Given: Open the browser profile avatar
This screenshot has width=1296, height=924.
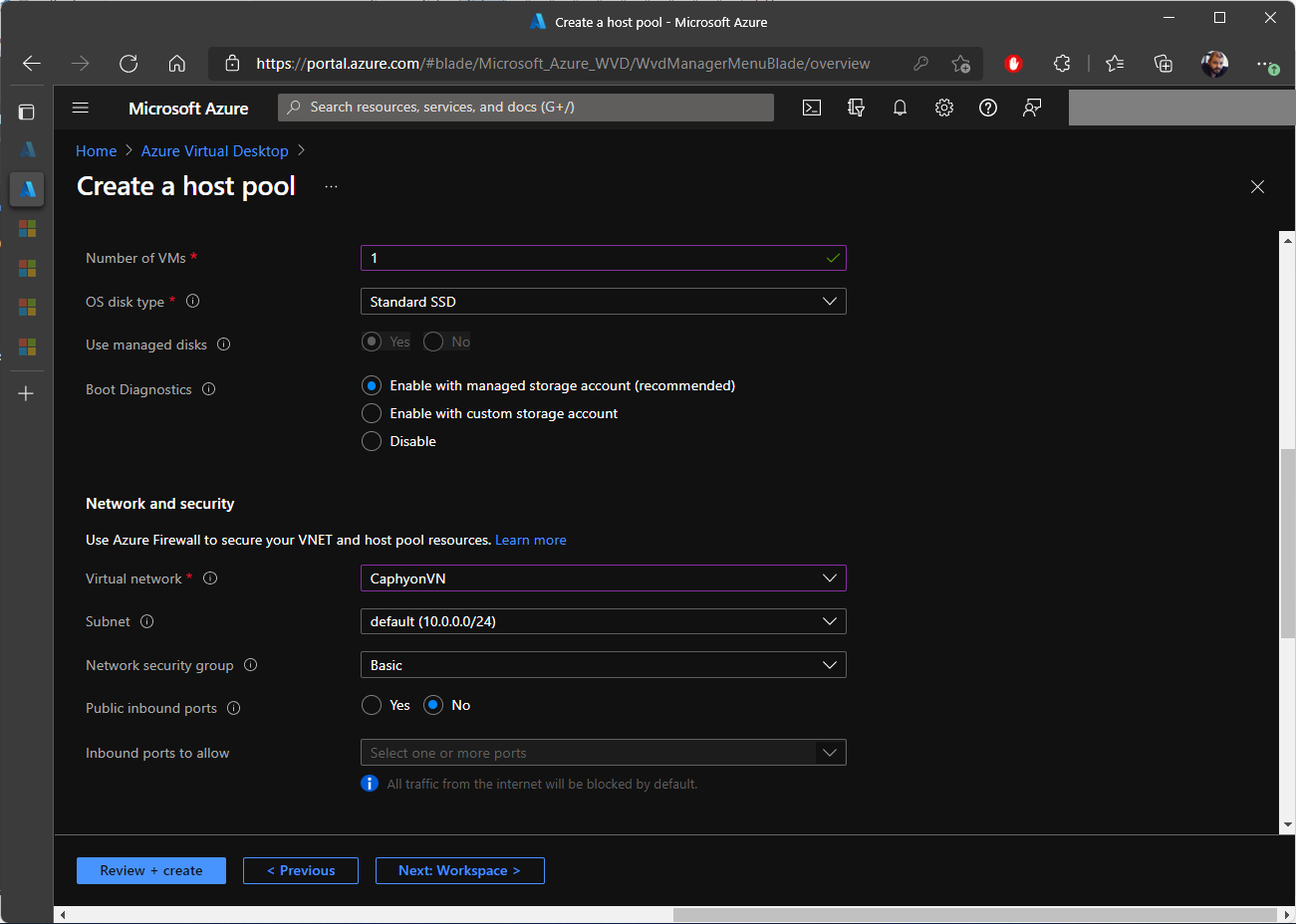Looking at the screenshot, I should 1214,64.
